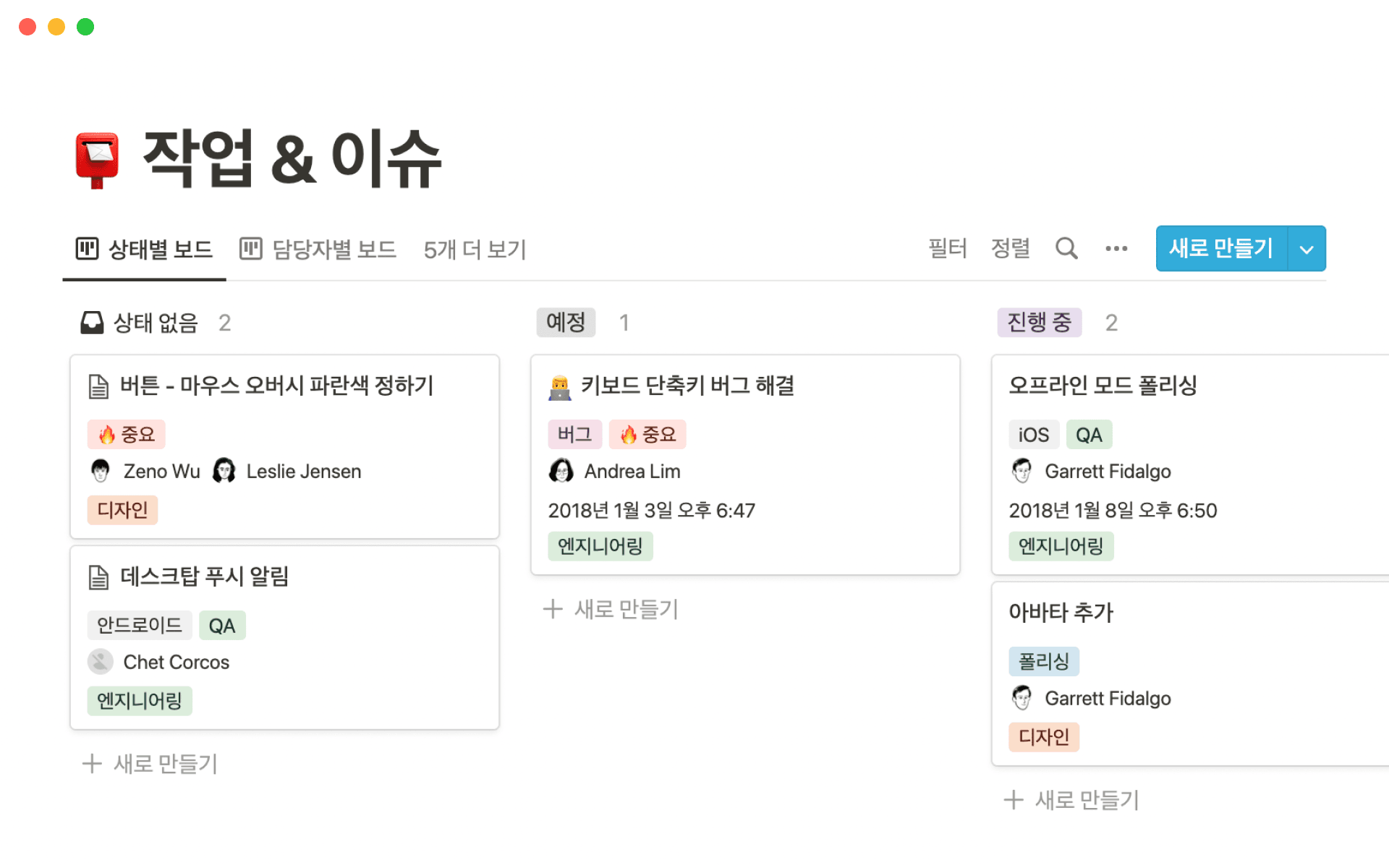Expand 5개 더 보기 views list
Image resolution: width=1389 pixels, height=868 pixels.
pos(475,250)
